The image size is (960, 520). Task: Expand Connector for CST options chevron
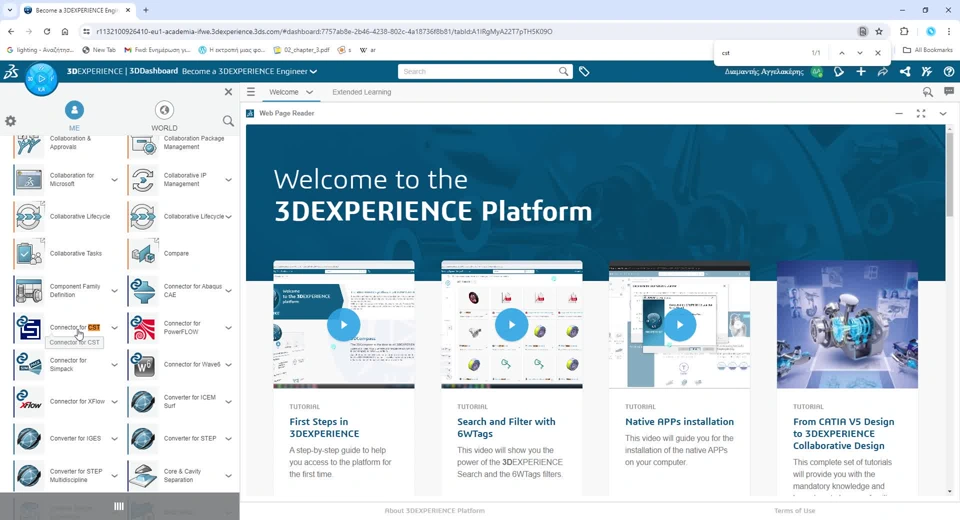[x=114, y=328]
